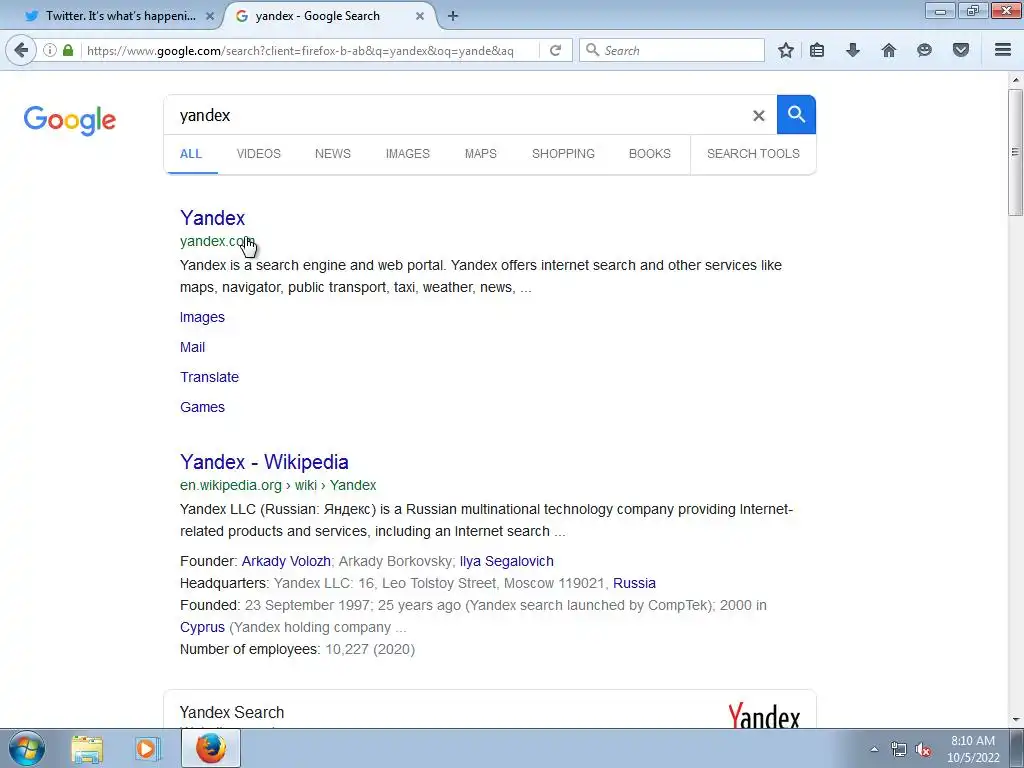Open SEARCH TOOLS options
1024x768 pixels.
click(x=753, y=154)
